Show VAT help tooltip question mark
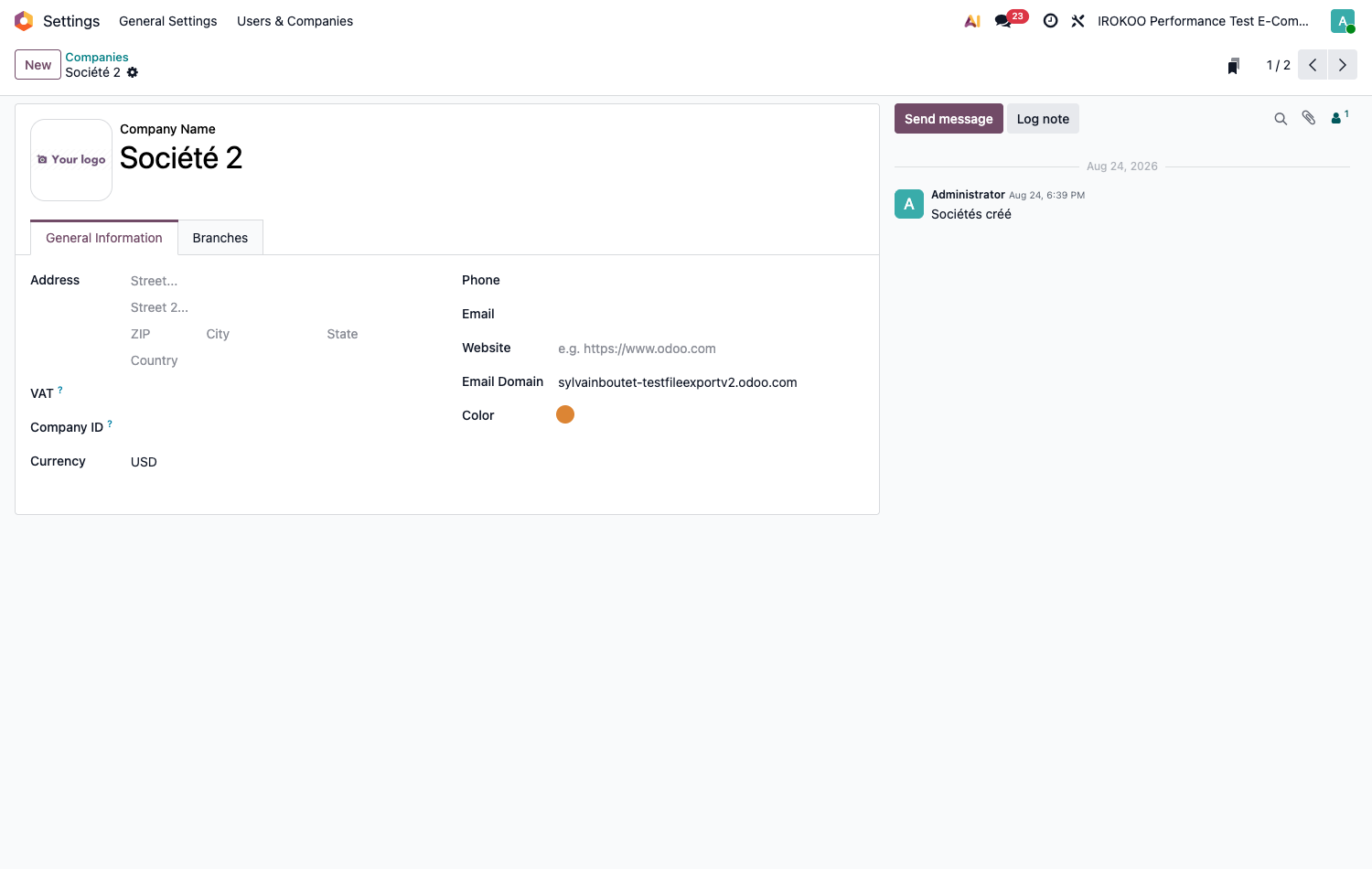 [x=60, y=390]
